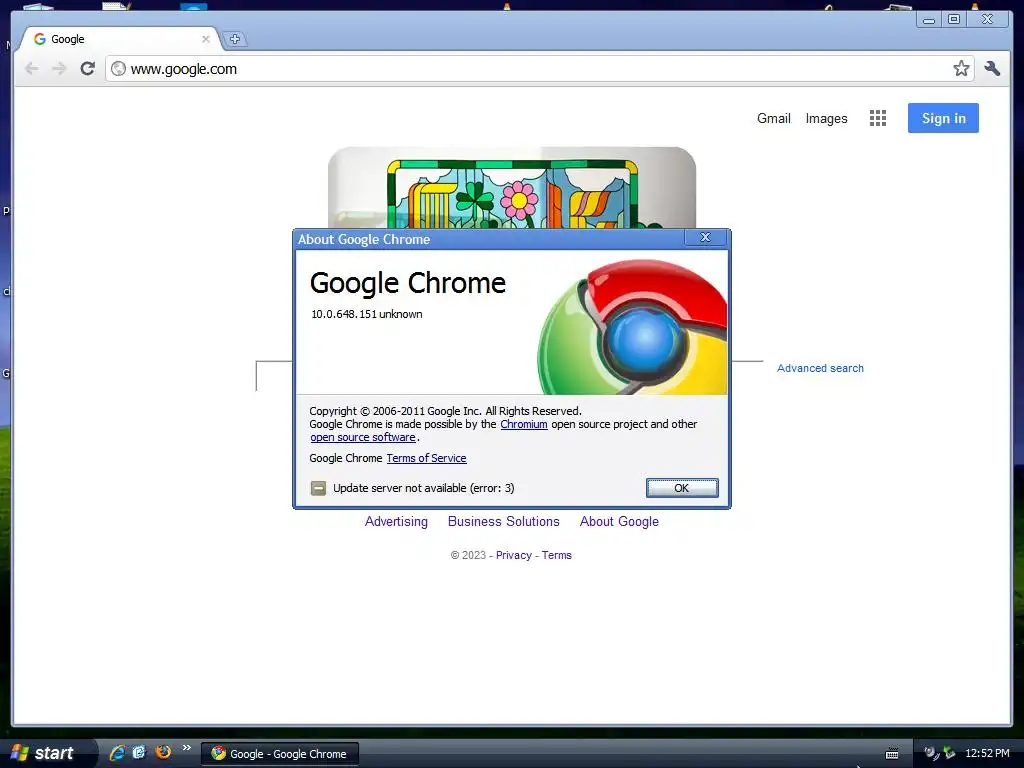Image resolution: width=1024 pixels, height=768 pixels.
Task: Open the wrench settings menu
Action: tap(993, 68)
